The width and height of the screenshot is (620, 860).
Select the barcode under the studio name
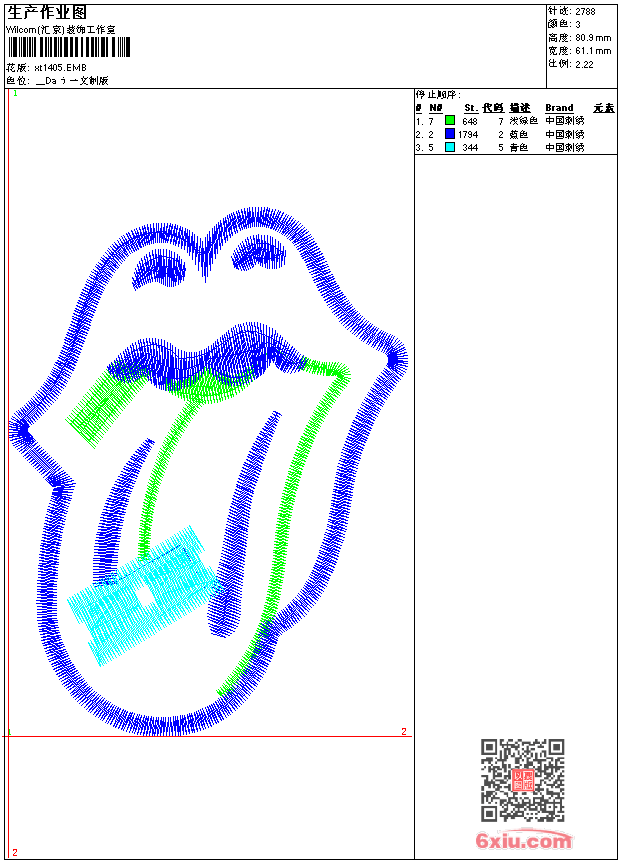(69, 47)
